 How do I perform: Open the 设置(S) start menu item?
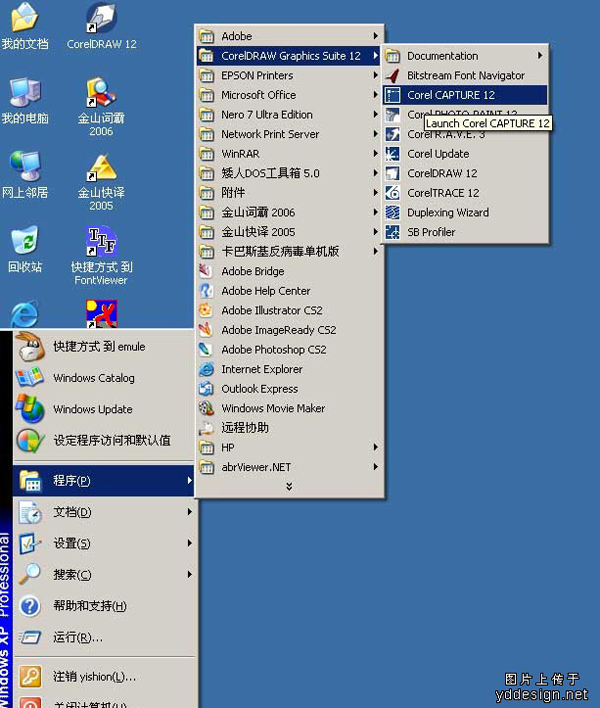[x=105, y=543]
